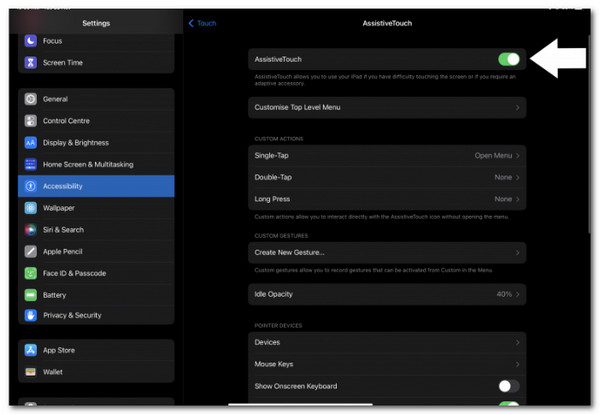Tap the Apple Pencil icon

pyautogui.click(x=31, y=252)
